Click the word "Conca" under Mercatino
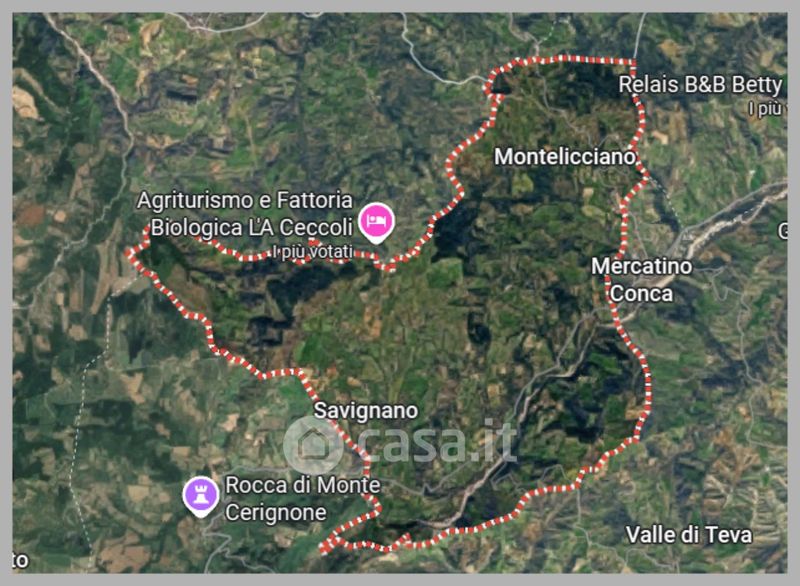This screenshot has height=586, width=800. coord(641,294)
